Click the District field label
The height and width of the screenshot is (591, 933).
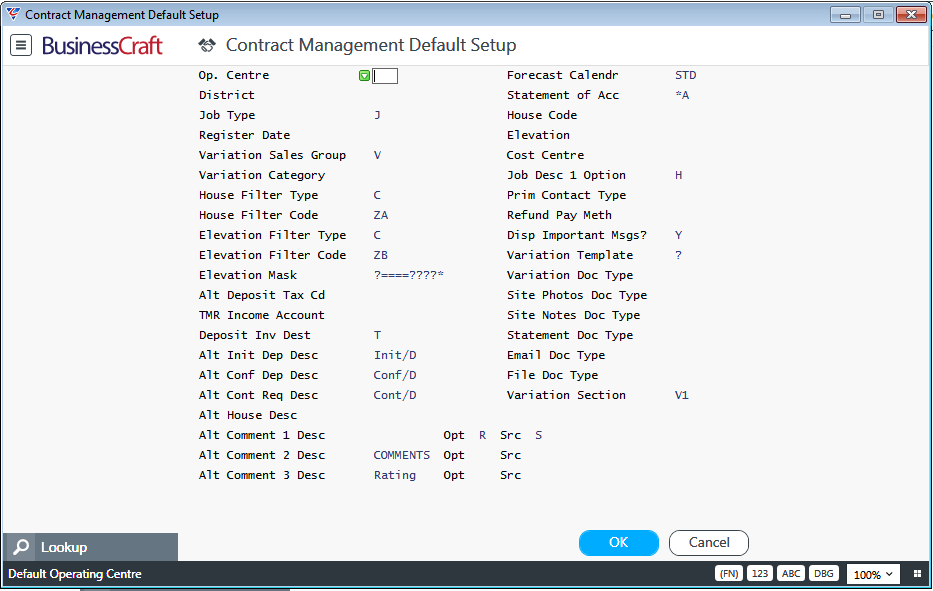227,95
